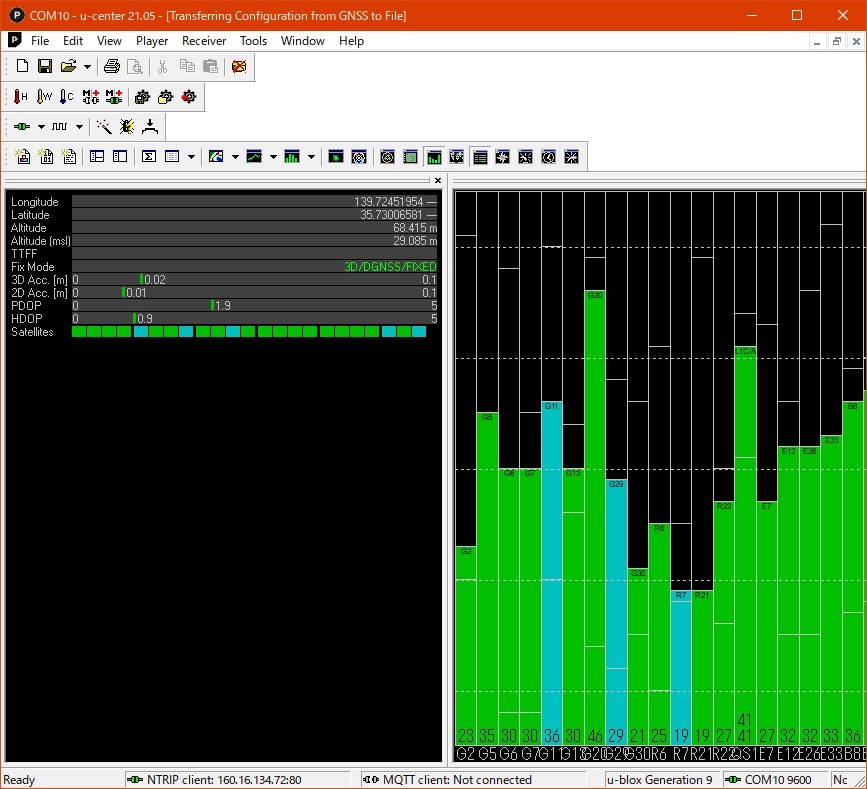Image resolution: width=867 pixels, height=789 pixels.
Task: Toggle the clock docking window button
Action: point(549,157)
